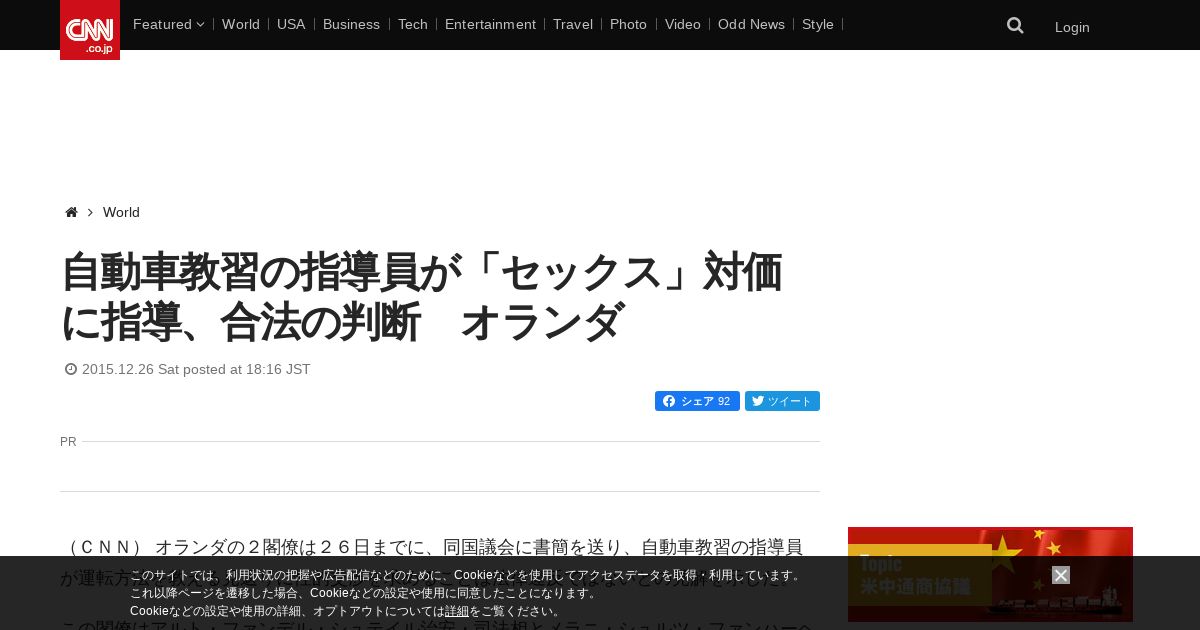
Task: Expand the Featured dropdown menu
Action: (168, 24)
